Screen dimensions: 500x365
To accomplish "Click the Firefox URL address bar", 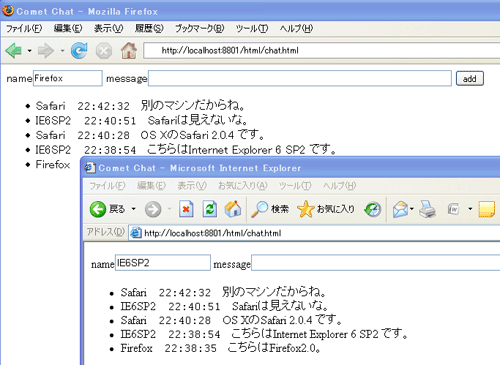I will pyautogui.click(x=322, y=51).
